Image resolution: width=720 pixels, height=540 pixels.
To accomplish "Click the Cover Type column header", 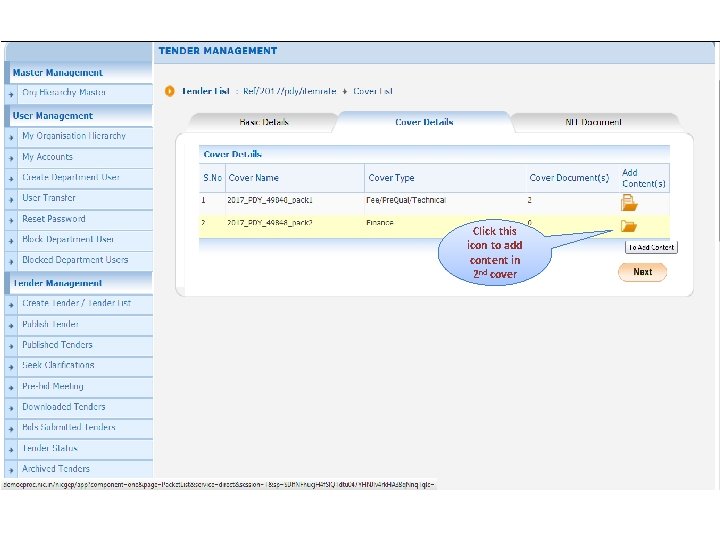I will [391, 178].
